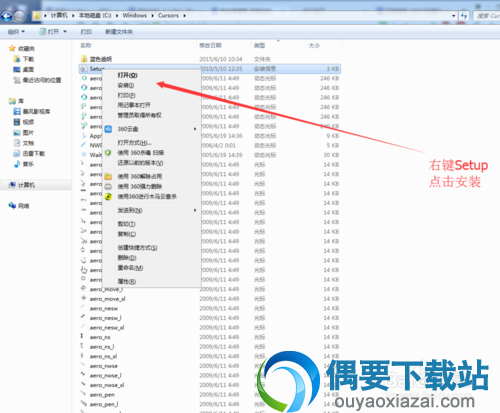Choose 使用 360解除占用 entry
This screenshot has height=413, width=500.
click(x=152, y=176)
